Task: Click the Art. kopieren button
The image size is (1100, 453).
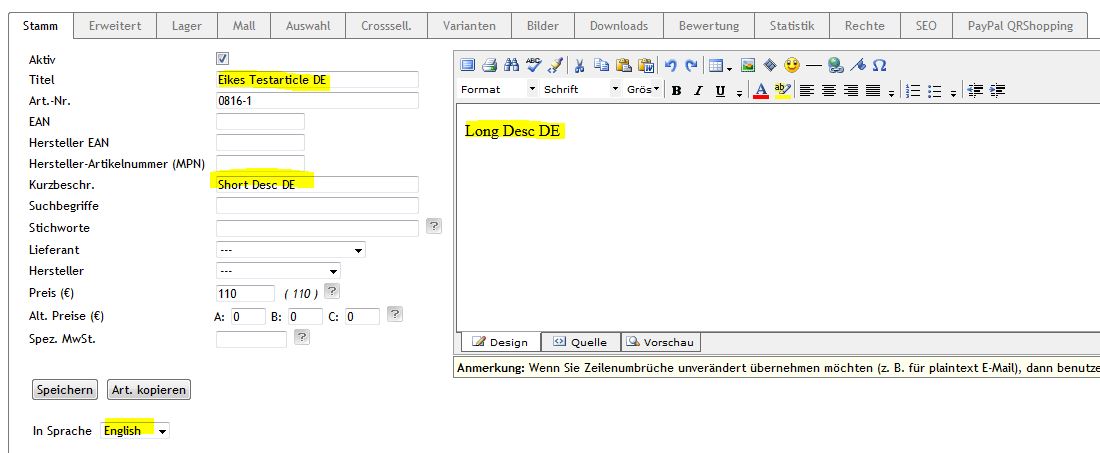Action: [149, 390]
